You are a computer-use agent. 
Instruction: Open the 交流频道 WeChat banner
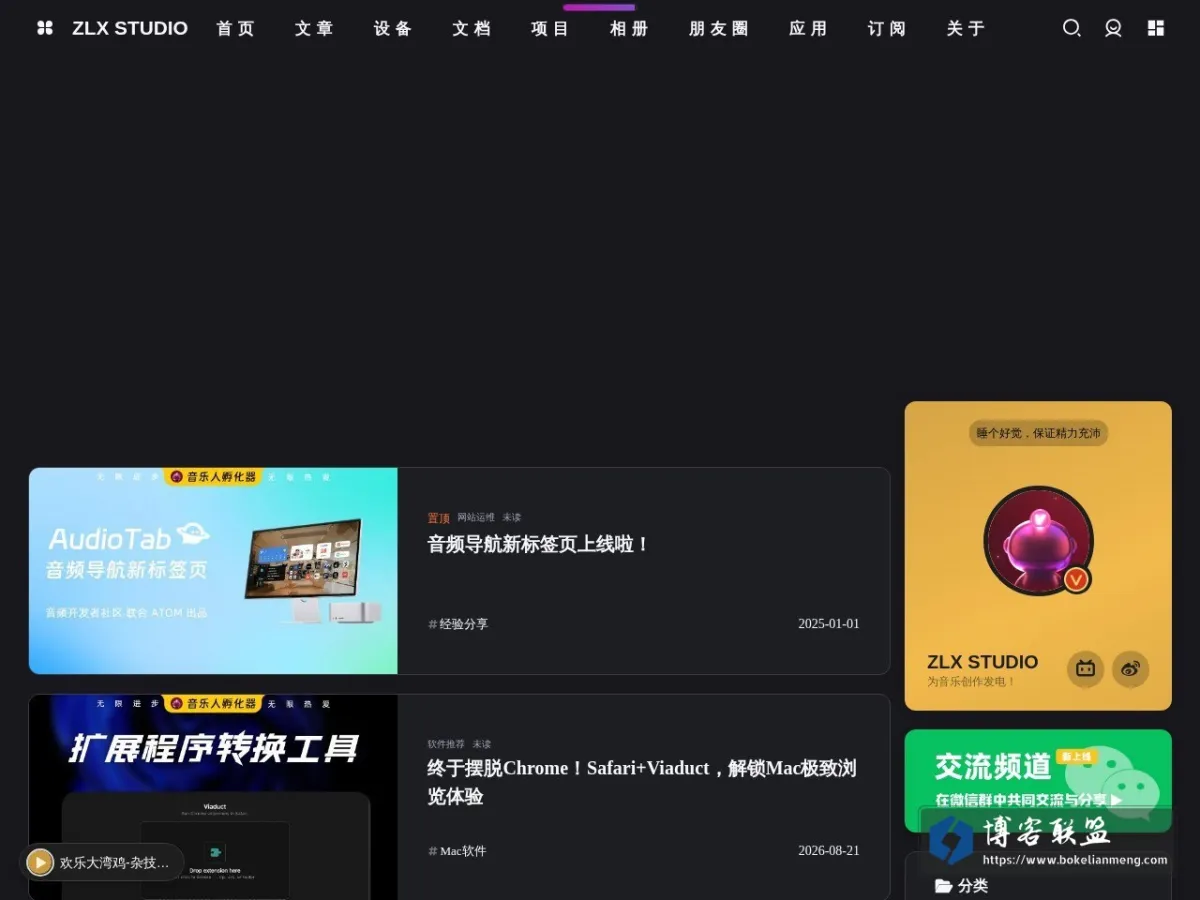pyautogui.click(x=1038, y=780)
